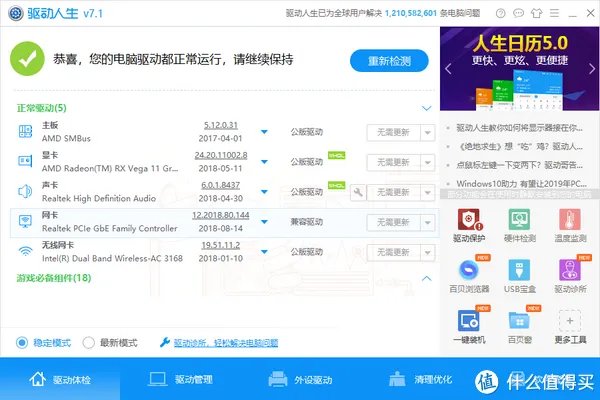Open the 驱动诊所 轻松解决电脑问题 link
The image size is (600, 400).
pos(226,343)
